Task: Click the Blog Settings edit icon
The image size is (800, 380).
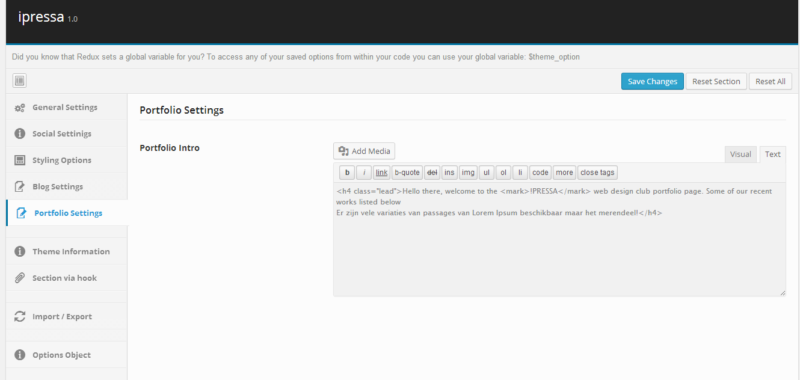Action: click(19, 187)
